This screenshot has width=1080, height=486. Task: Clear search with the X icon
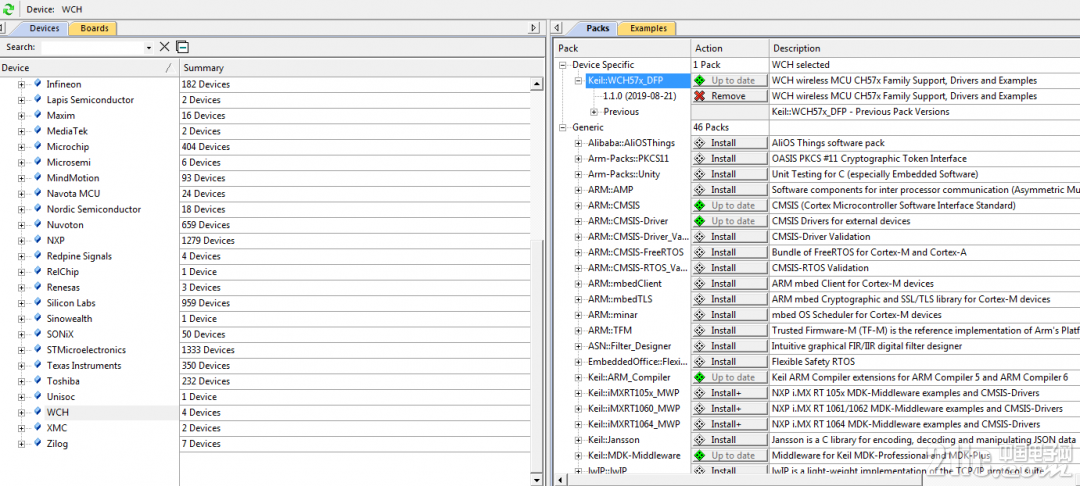tap(165, 47)
